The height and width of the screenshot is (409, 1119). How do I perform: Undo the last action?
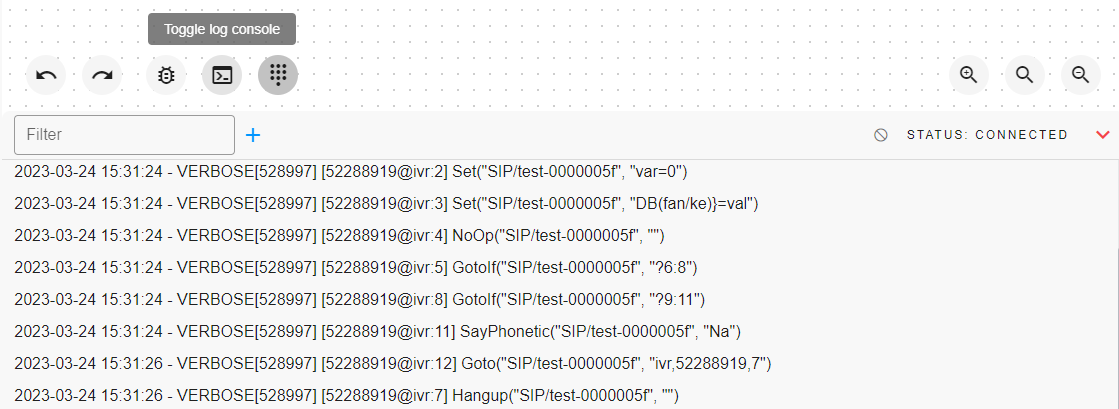click(x=46, y=75)
